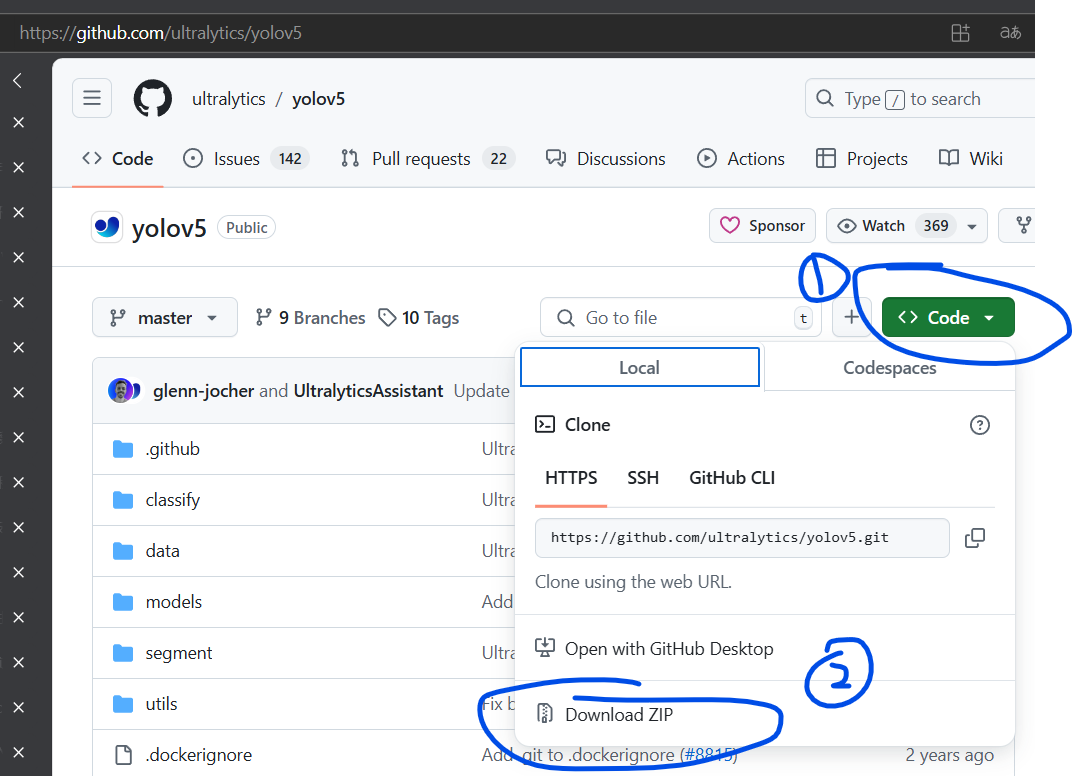Focus the Type / to search field
The width and height of the screenshot is (1072, 776).
pos(920,98)
